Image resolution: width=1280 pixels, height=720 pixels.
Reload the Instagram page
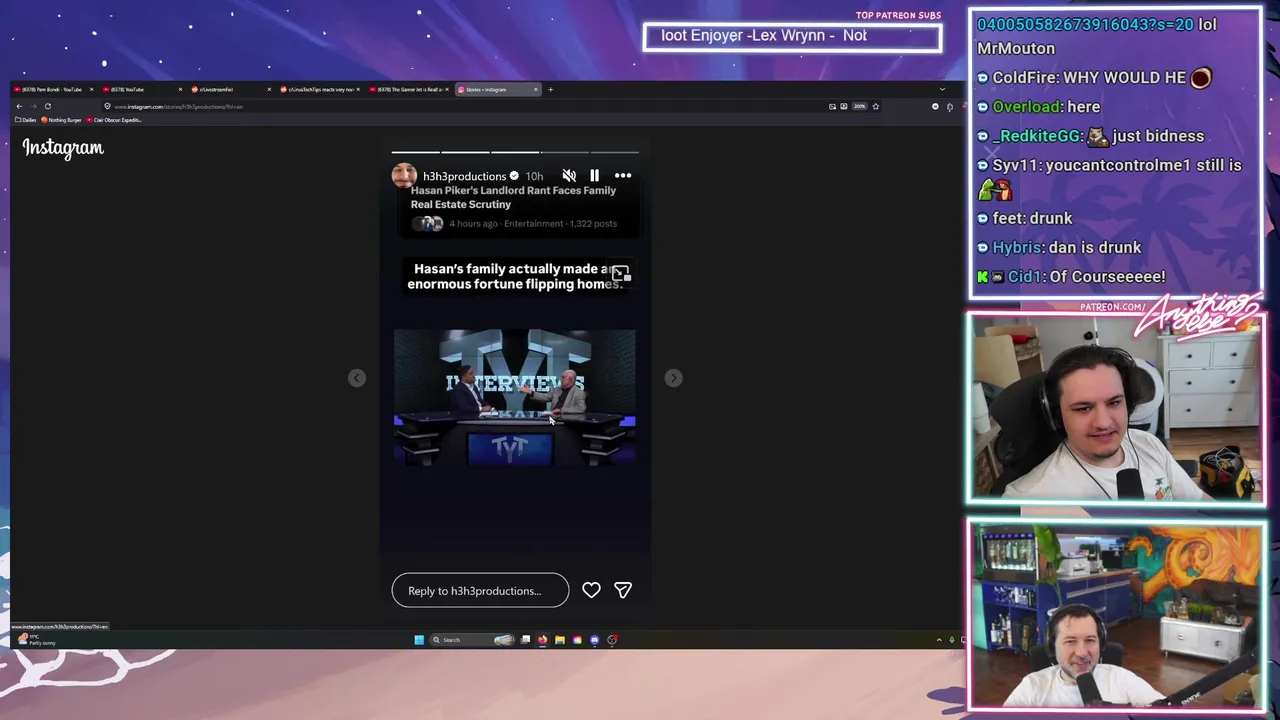(47, 106)
